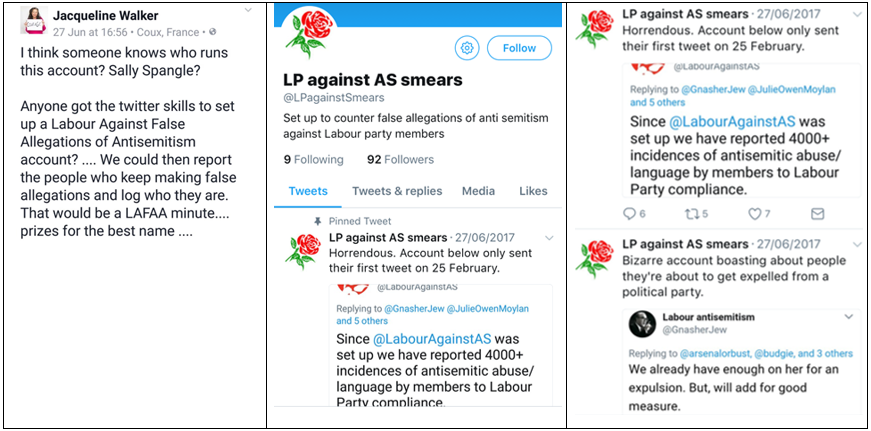This screenshot has height=431, width=871.
Task: Expand the quoted GnasherJew tweet chevron
Action: tap(849, 316)
